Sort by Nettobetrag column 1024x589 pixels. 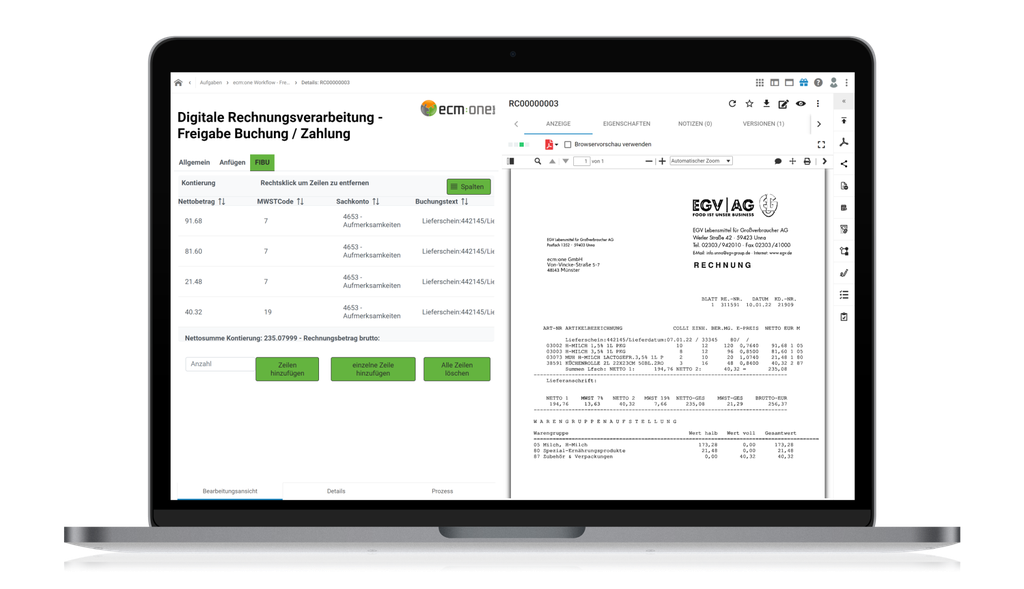(221, 202)
